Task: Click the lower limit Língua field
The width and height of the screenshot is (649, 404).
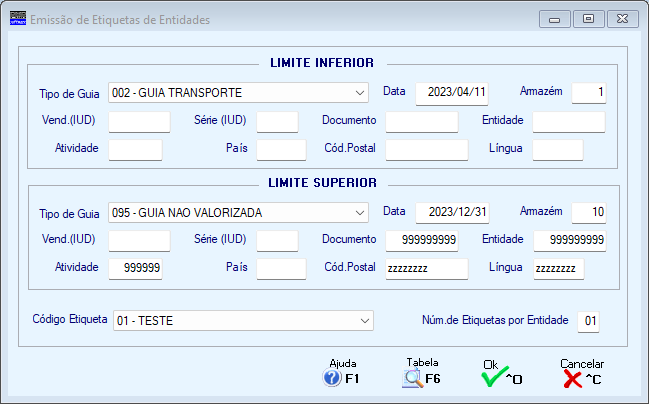Action: [558, 150]
